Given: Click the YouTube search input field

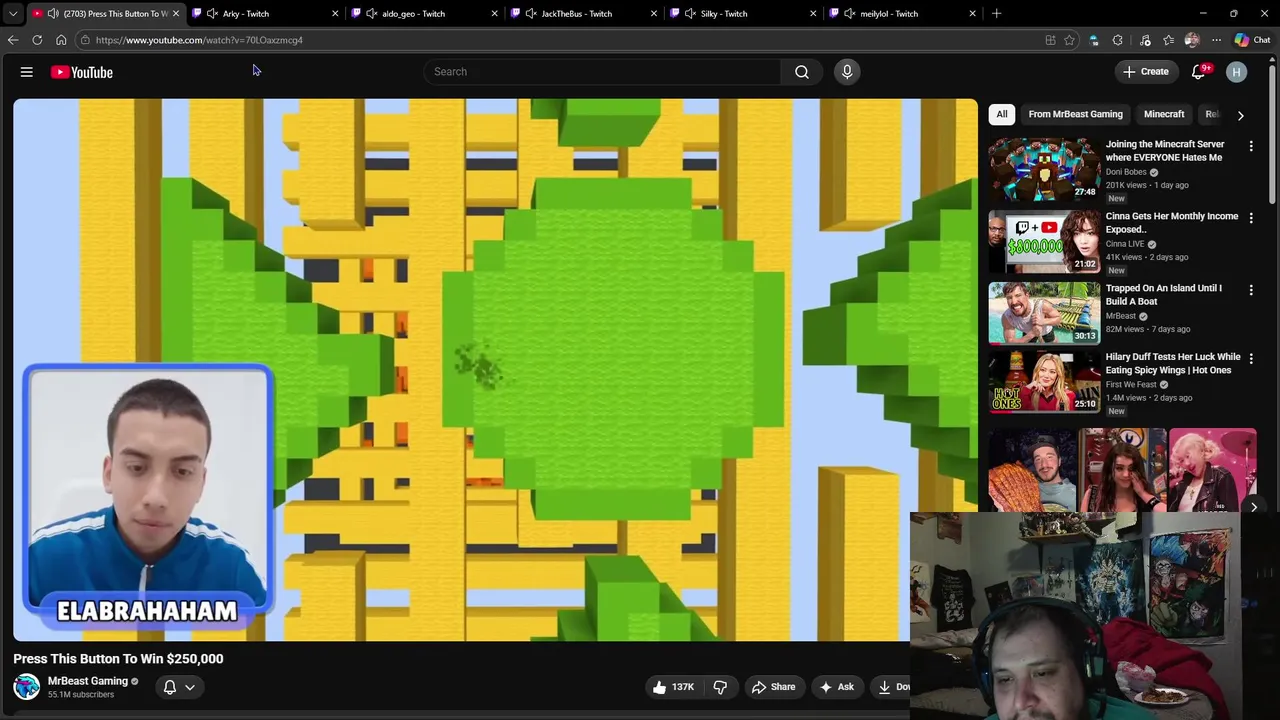Looking at the screenshot, I should point(603,72).
